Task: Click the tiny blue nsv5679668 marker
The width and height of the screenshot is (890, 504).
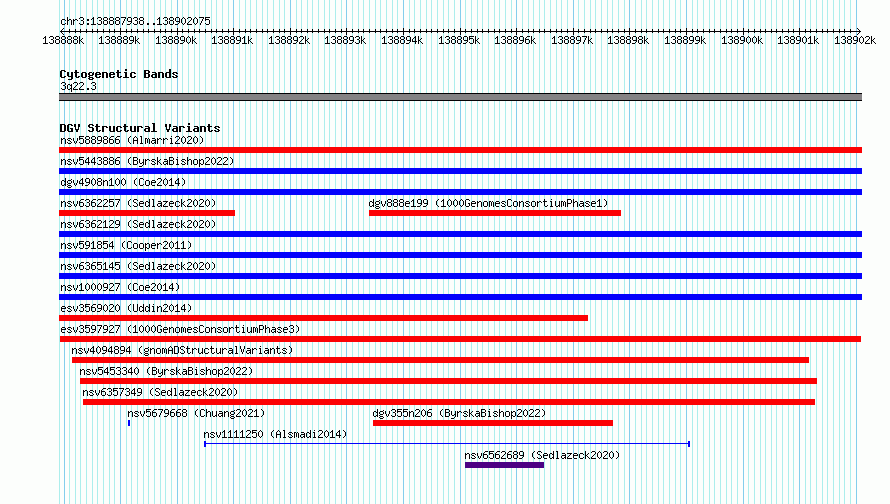Action: (x=129, y=423)
